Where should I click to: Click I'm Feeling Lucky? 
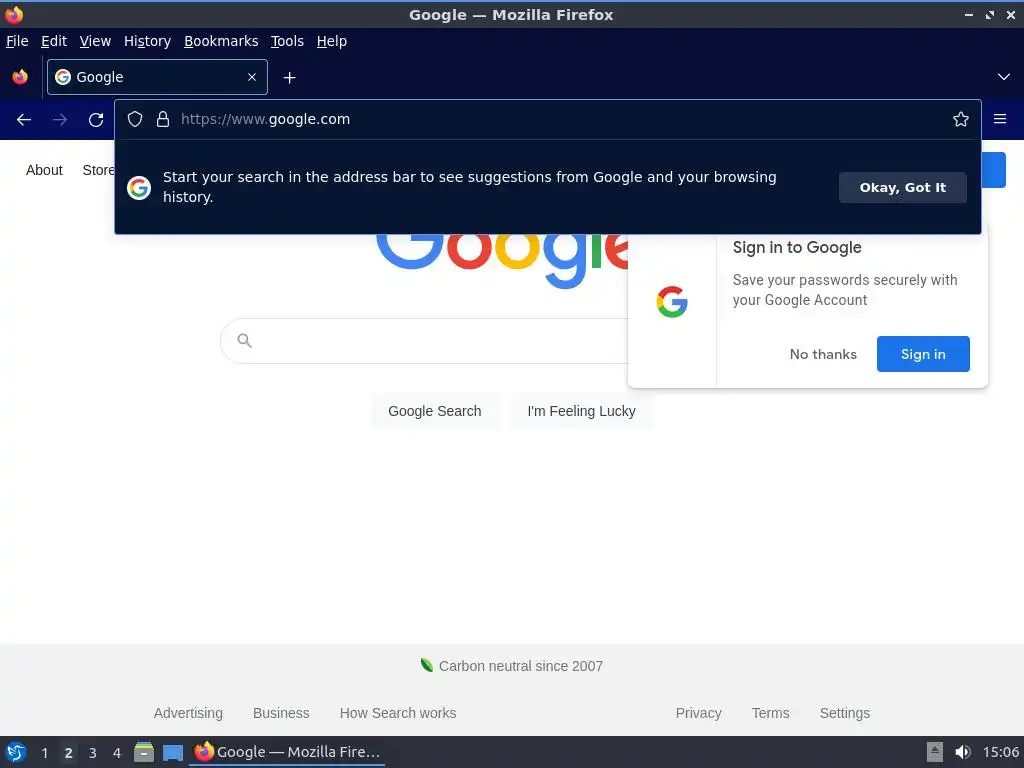pyautogui.click(x=581, y=411)
